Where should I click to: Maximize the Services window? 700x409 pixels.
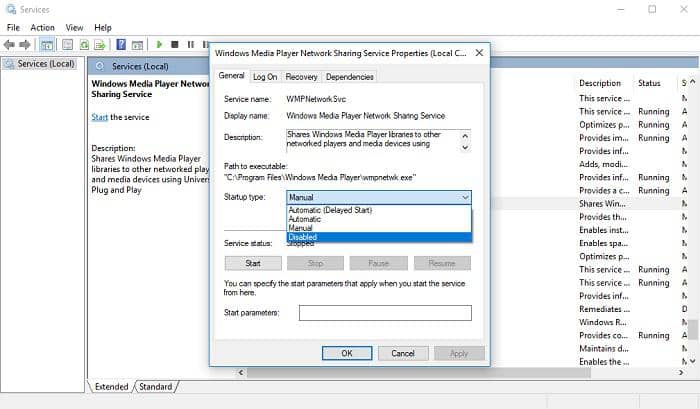(652, 9)
